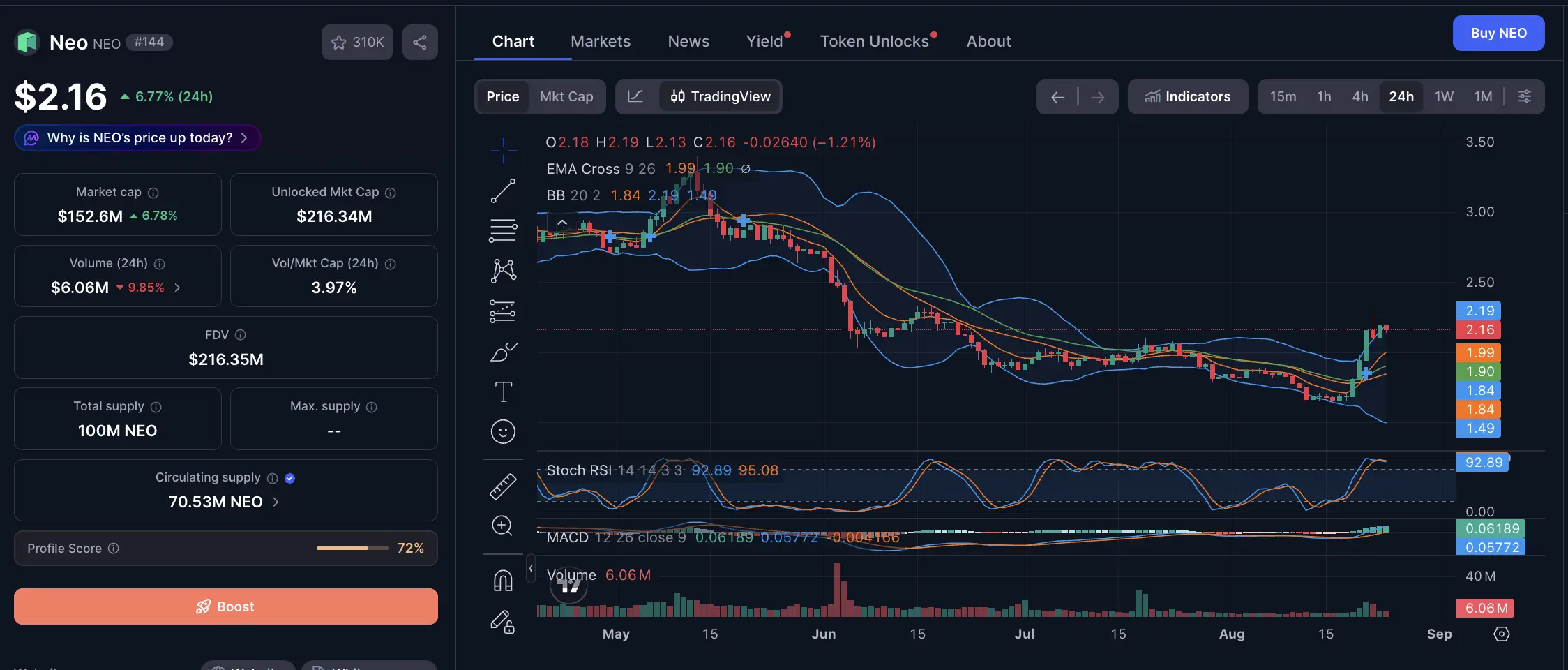Set chart interval to 1M
The width and height of the screenshot is (1568, 670).
tap(1483, 96)
